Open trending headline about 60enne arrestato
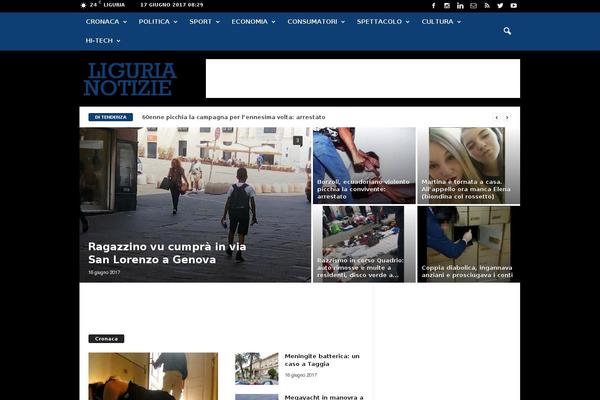 point(234,117)
